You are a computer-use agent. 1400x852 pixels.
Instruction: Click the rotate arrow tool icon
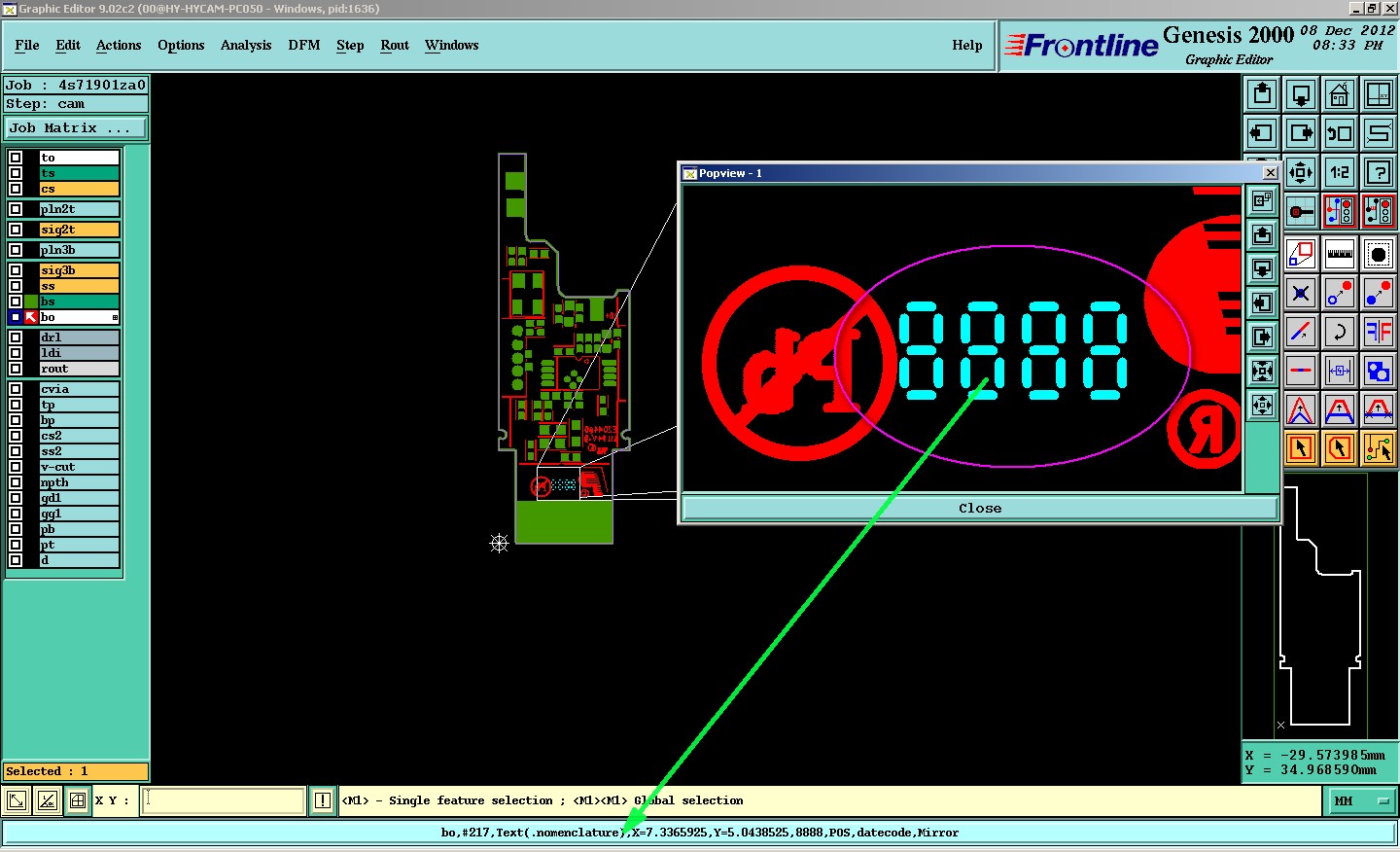tap(1340, 332)
